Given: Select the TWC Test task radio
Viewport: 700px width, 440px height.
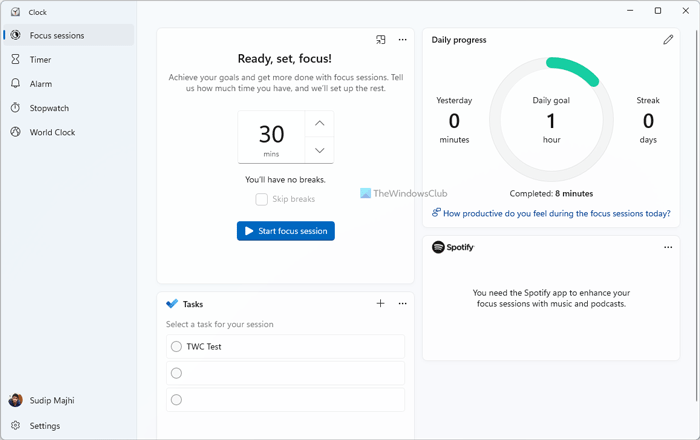Looking at the screenshot, I should pos(177,347).
